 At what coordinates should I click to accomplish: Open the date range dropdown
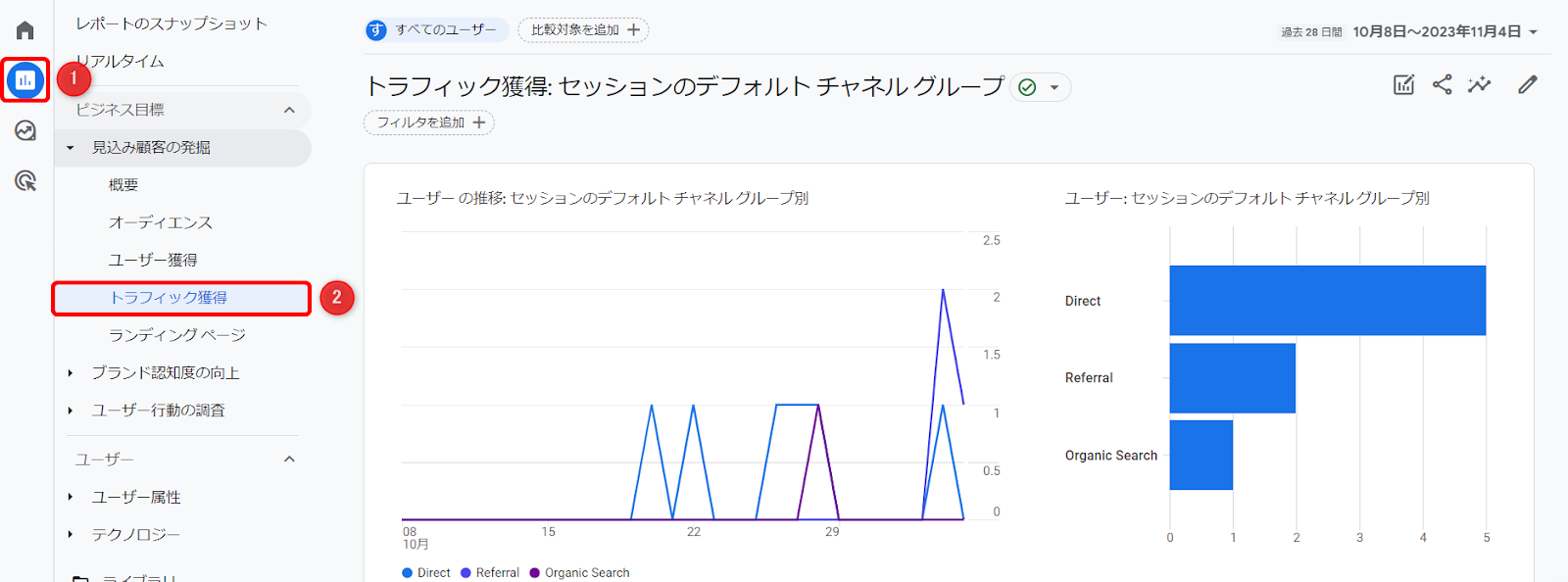click(1445, 31)
